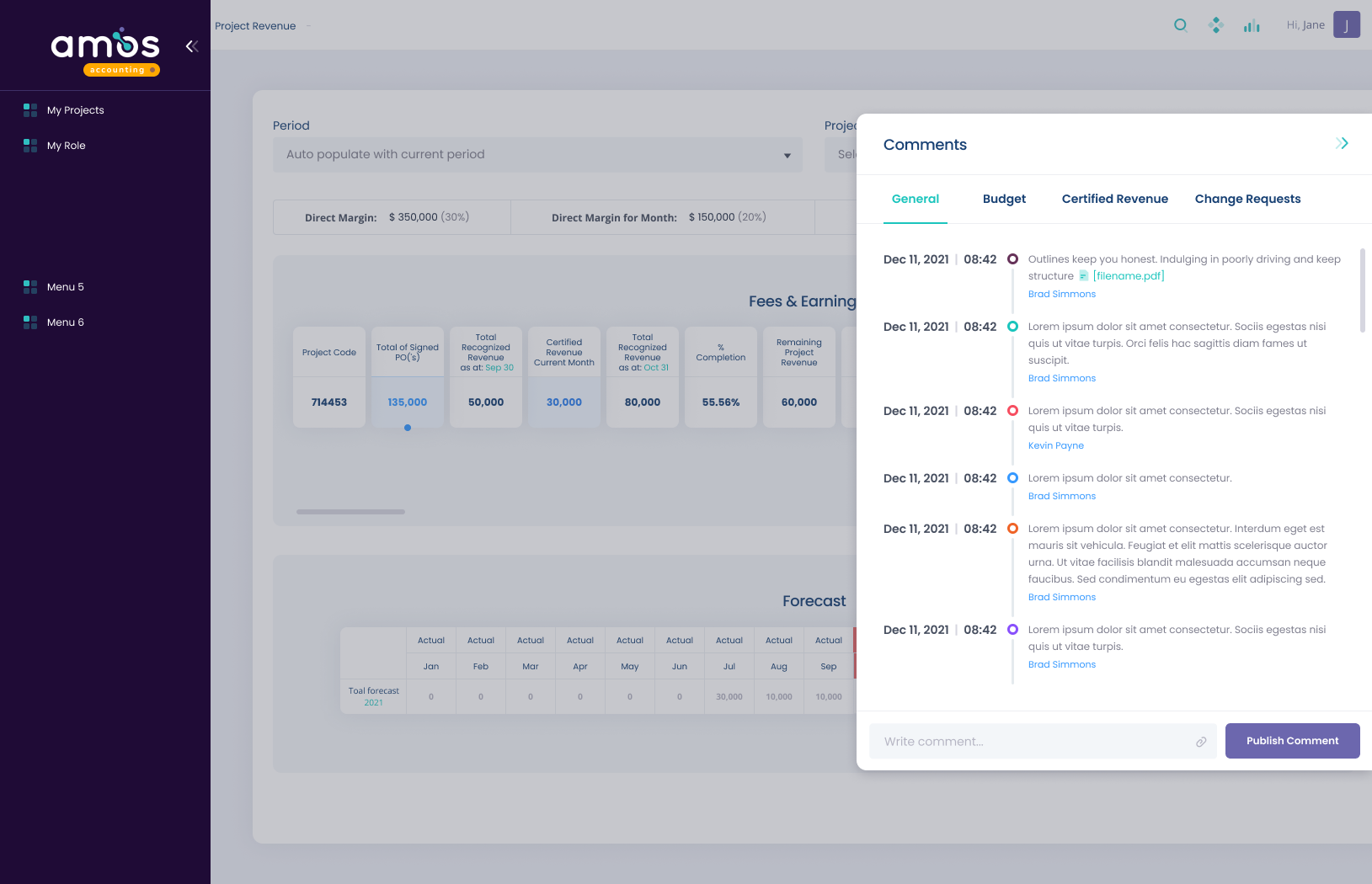Collapse the sidebar with double chevron
Screen dimensions: 1372x884
click(x=192, y=46)
